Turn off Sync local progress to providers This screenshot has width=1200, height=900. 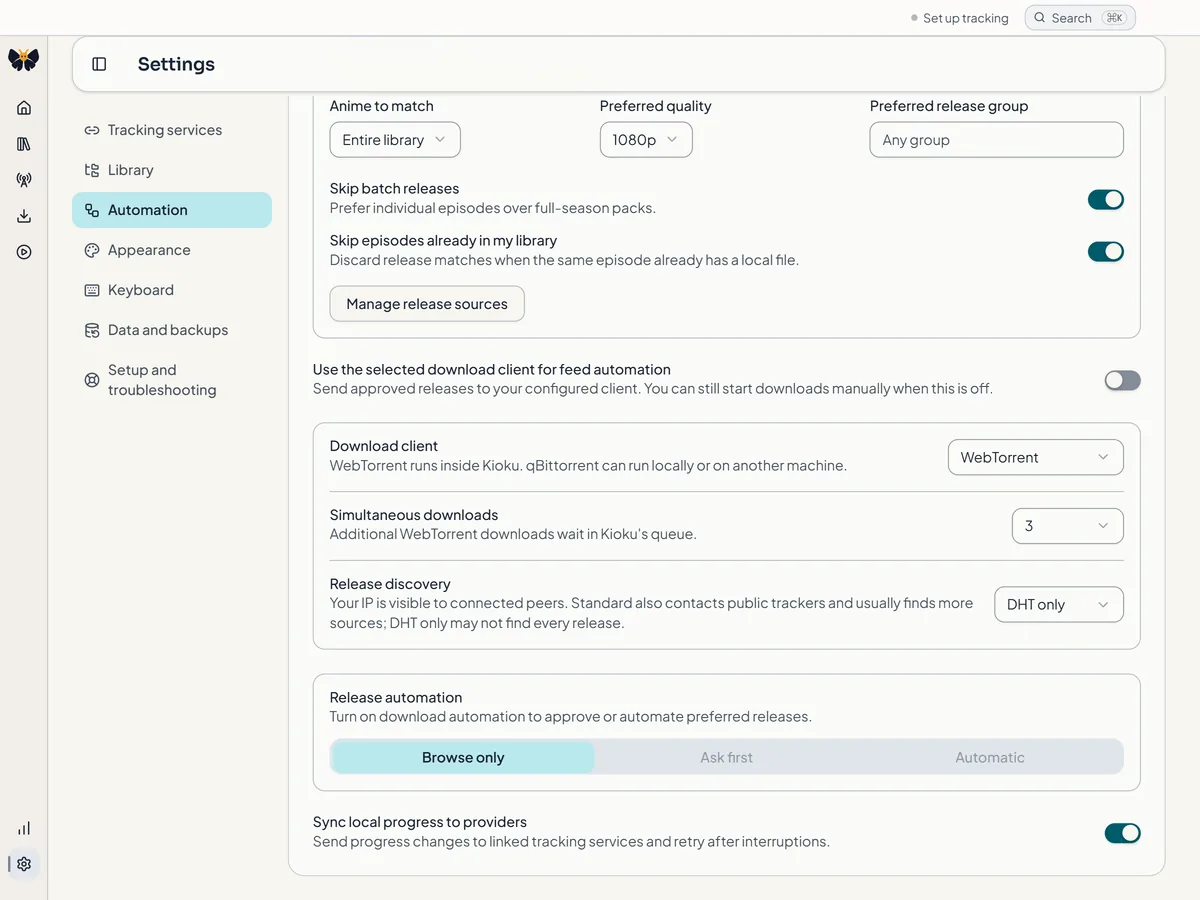pos(1122,833)
